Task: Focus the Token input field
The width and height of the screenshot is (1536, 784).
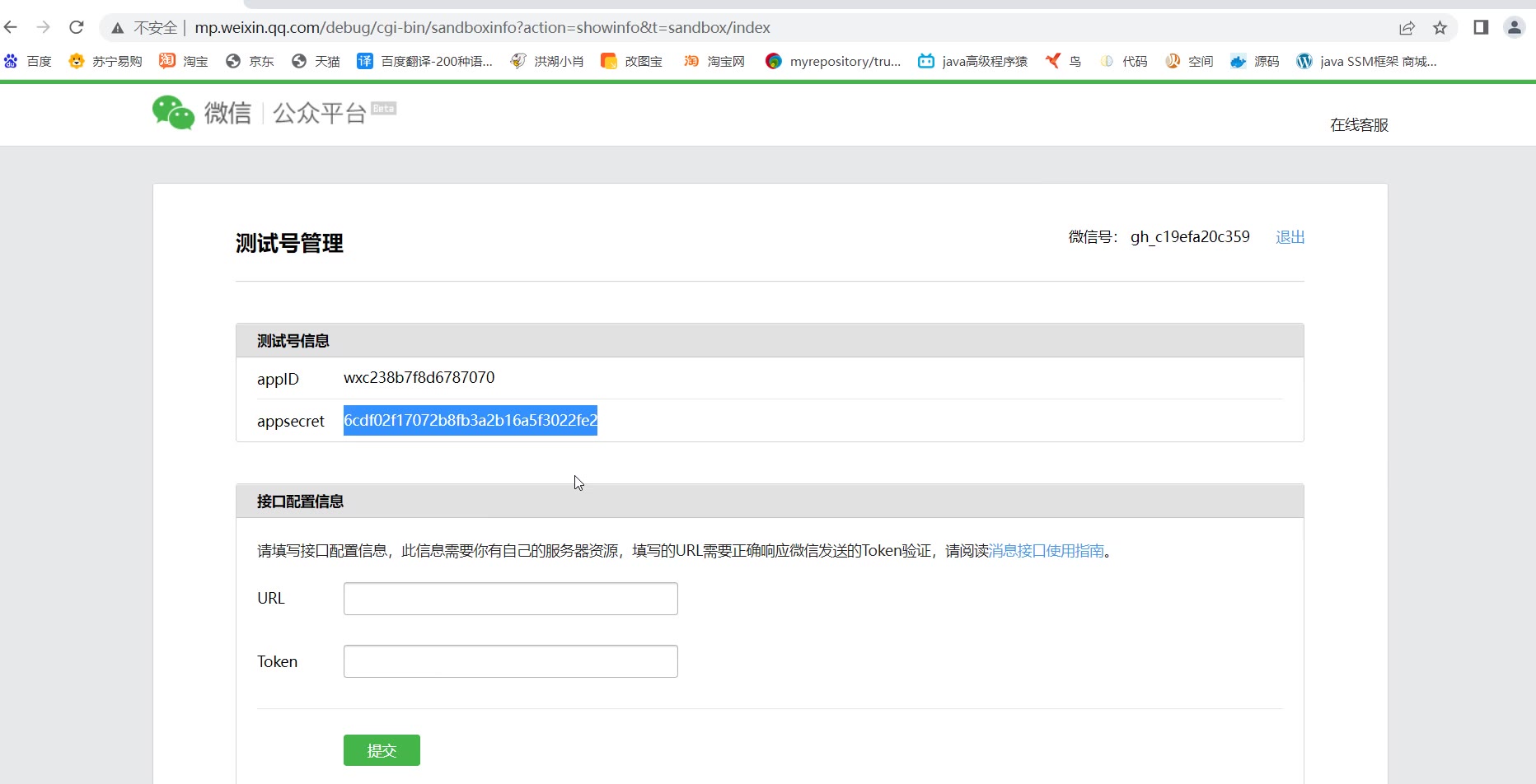Action: tap(511, 661)
